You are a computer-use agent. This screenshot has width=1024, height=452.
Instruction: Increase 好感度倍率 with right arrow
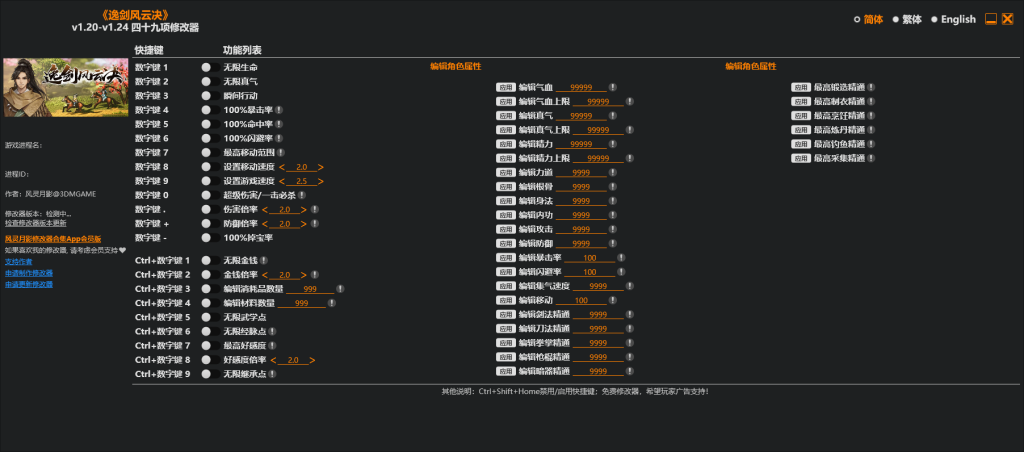pyautogui.click(x=313, y=360)
